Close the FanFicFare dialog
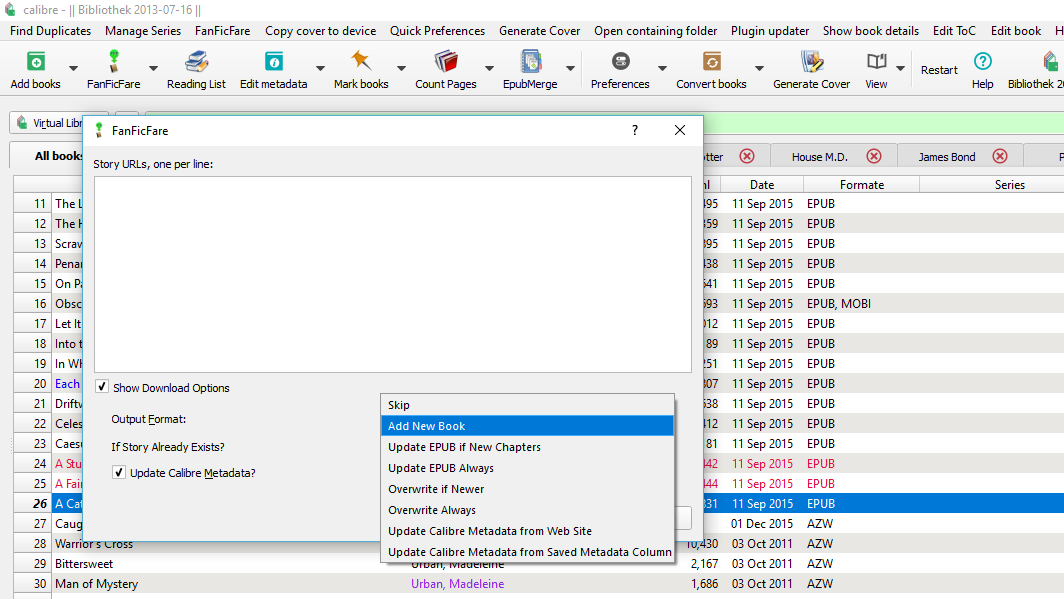Viewport: 1064px width, 599px height. 680,130
